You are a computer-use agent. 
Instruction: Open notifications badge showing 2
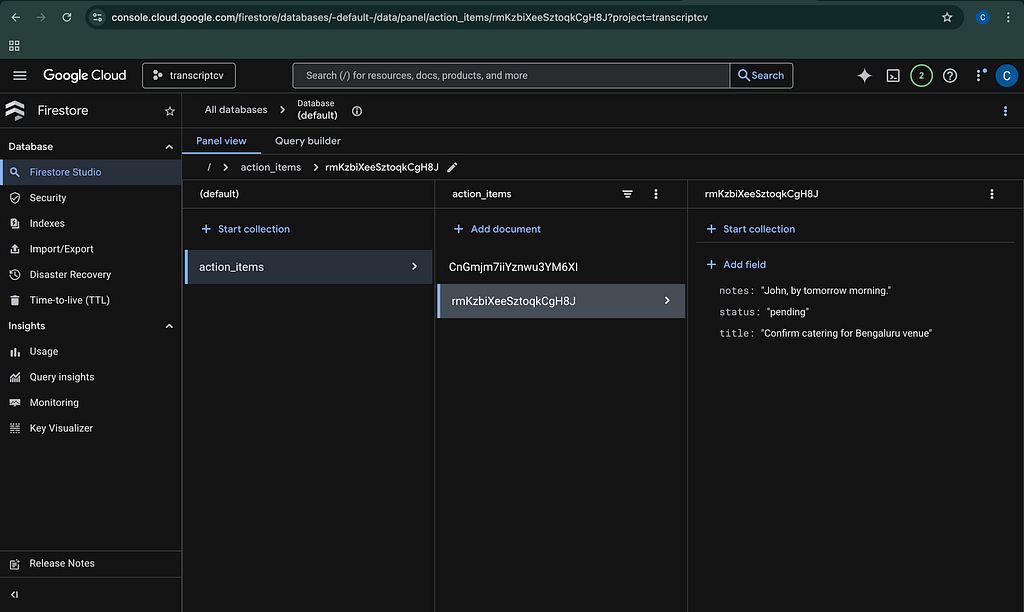[921, 76]
